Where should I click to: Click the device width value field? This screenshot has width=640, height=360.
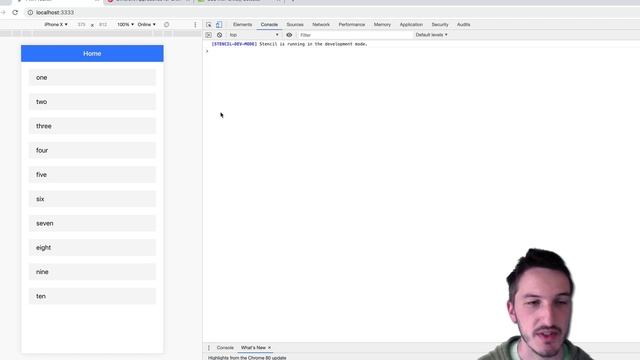(82, 24)
